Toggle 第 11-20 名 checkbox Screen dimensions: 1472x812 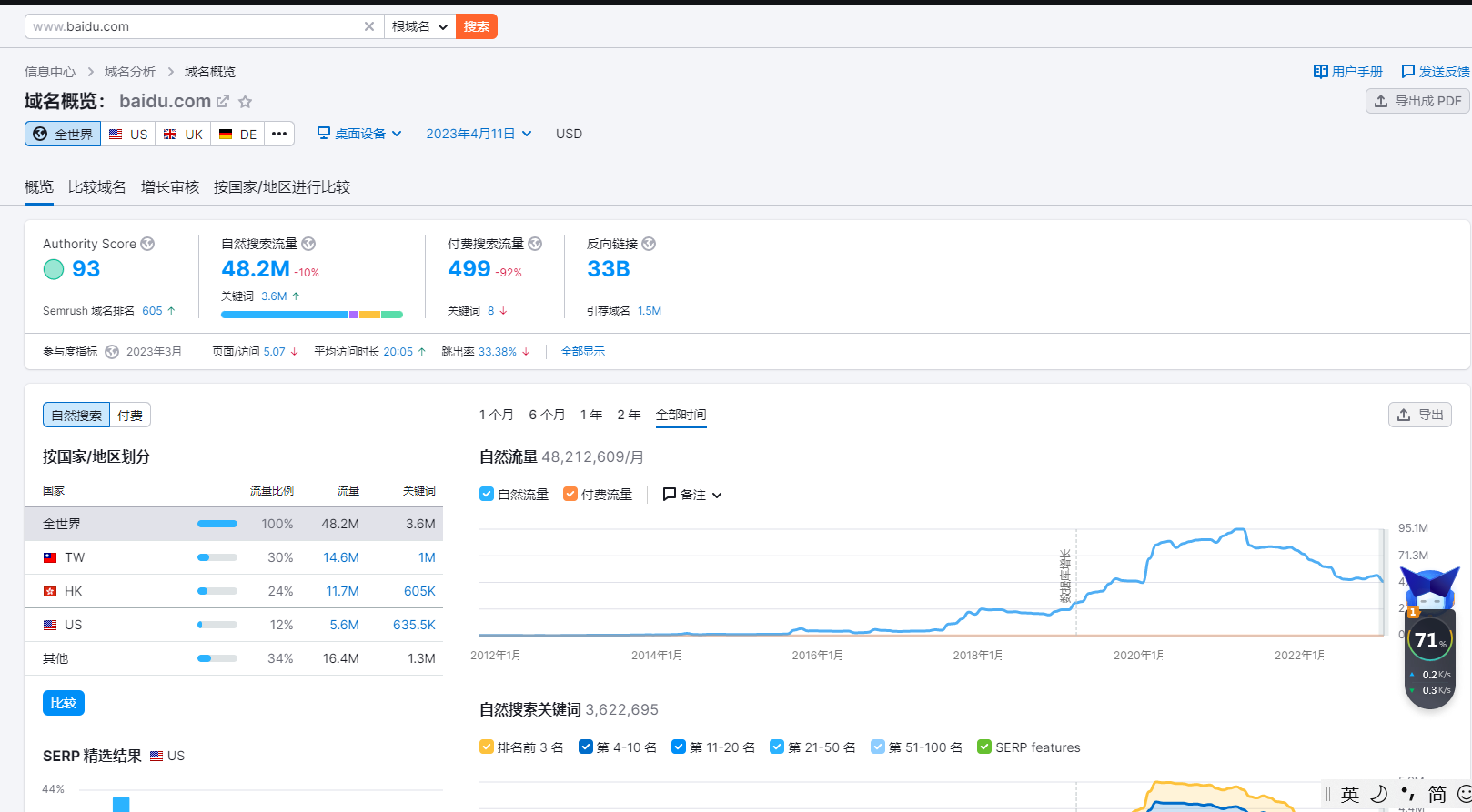click(679, 747)
